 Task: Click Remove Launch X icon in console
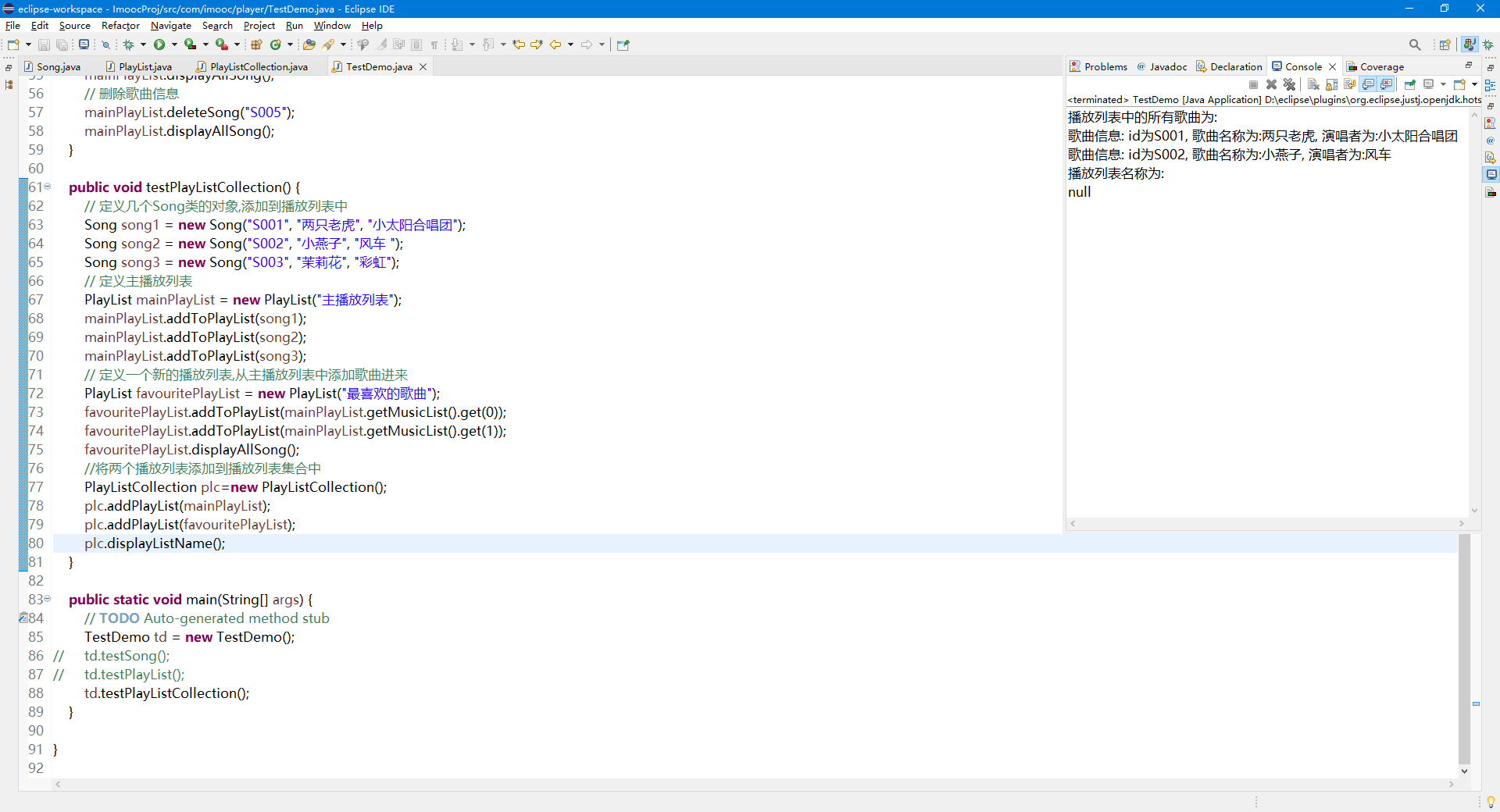[1271, 84]
